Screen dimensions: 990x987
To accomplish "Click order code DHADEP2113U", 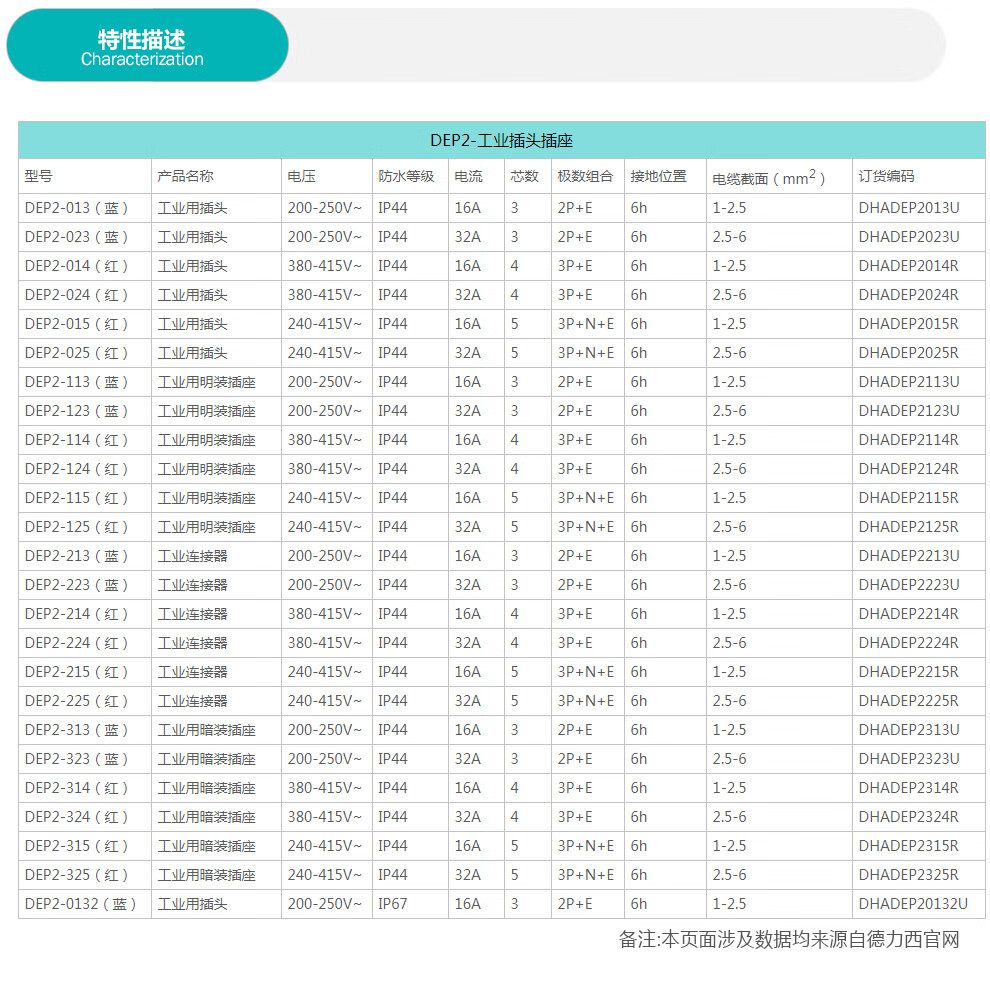I will tap(909, 382).
